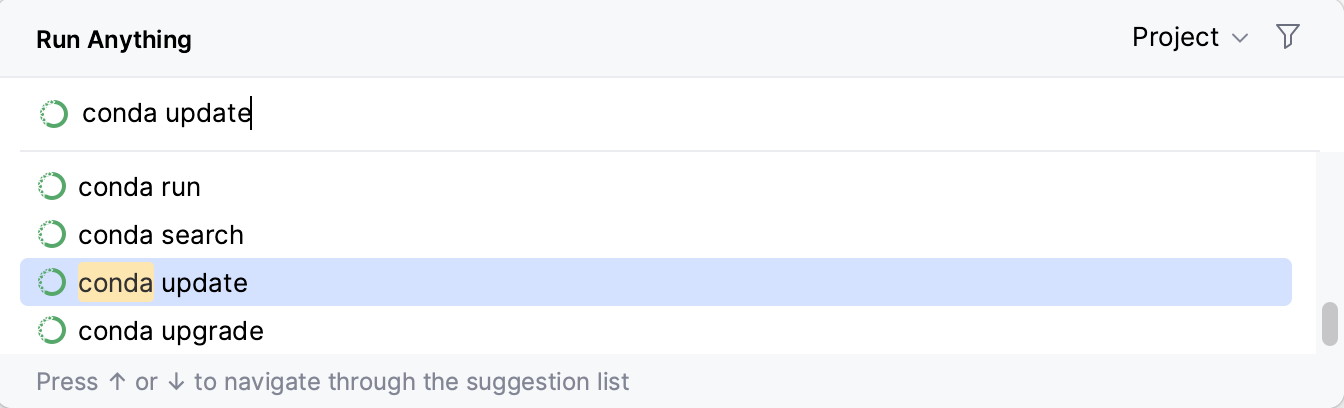Click the icon beside conda search

pos(51,235)
